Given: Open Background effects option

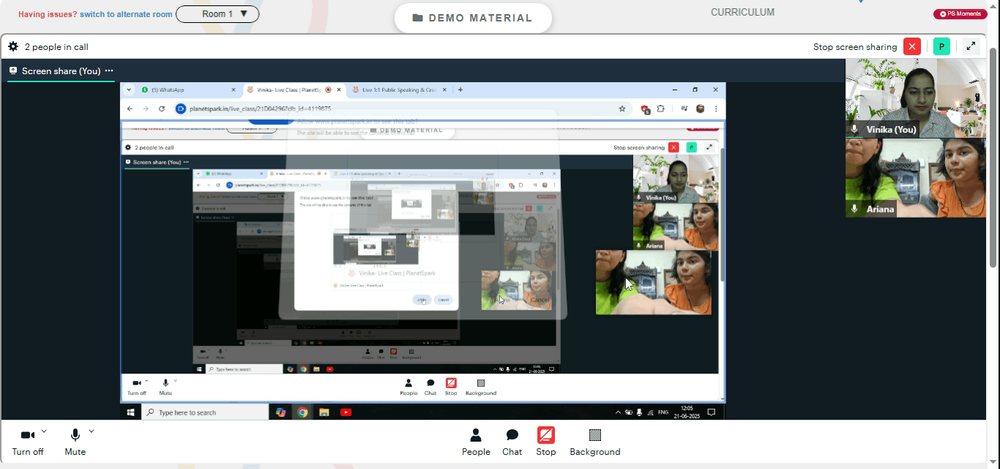Looking at the screenshot, I should (595, 442).
